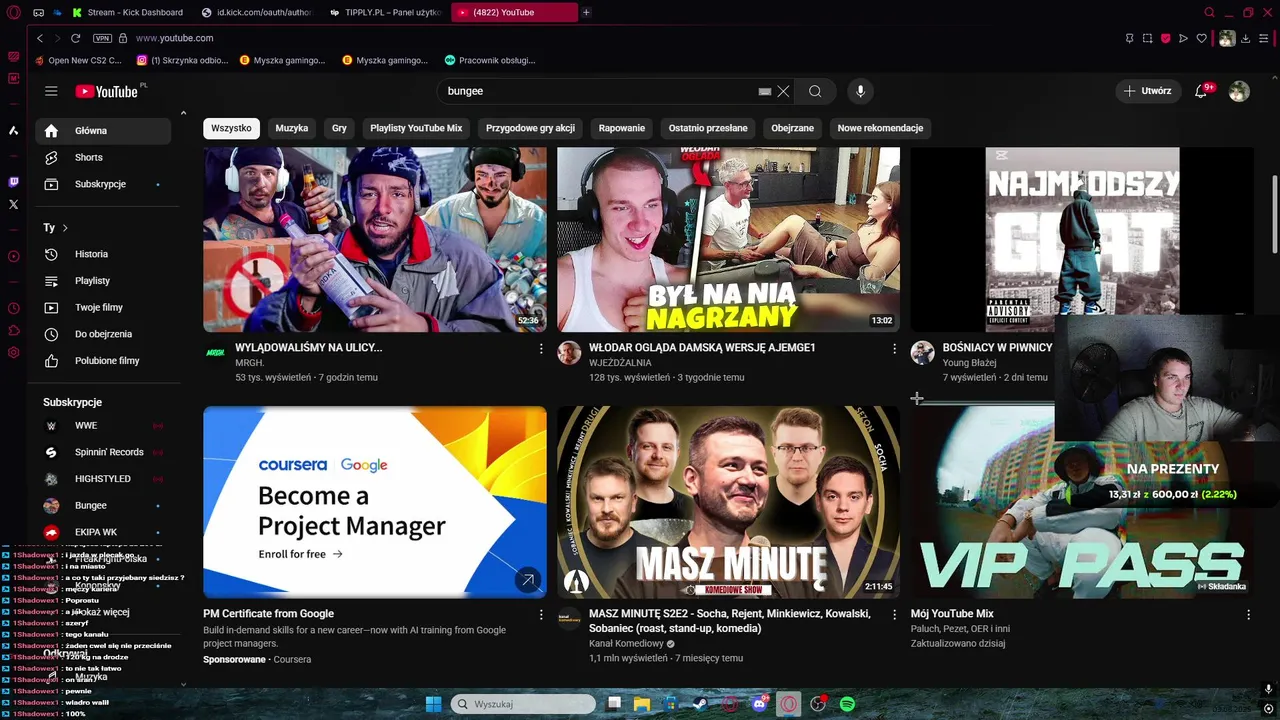Open WWE channel subscription
This screenshot has height=720, width=1280.
[103, 426]
